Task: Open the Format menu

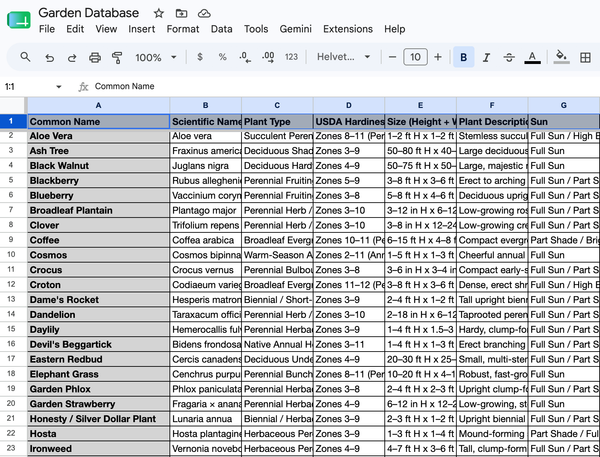Action: click(x=183, y=29)
